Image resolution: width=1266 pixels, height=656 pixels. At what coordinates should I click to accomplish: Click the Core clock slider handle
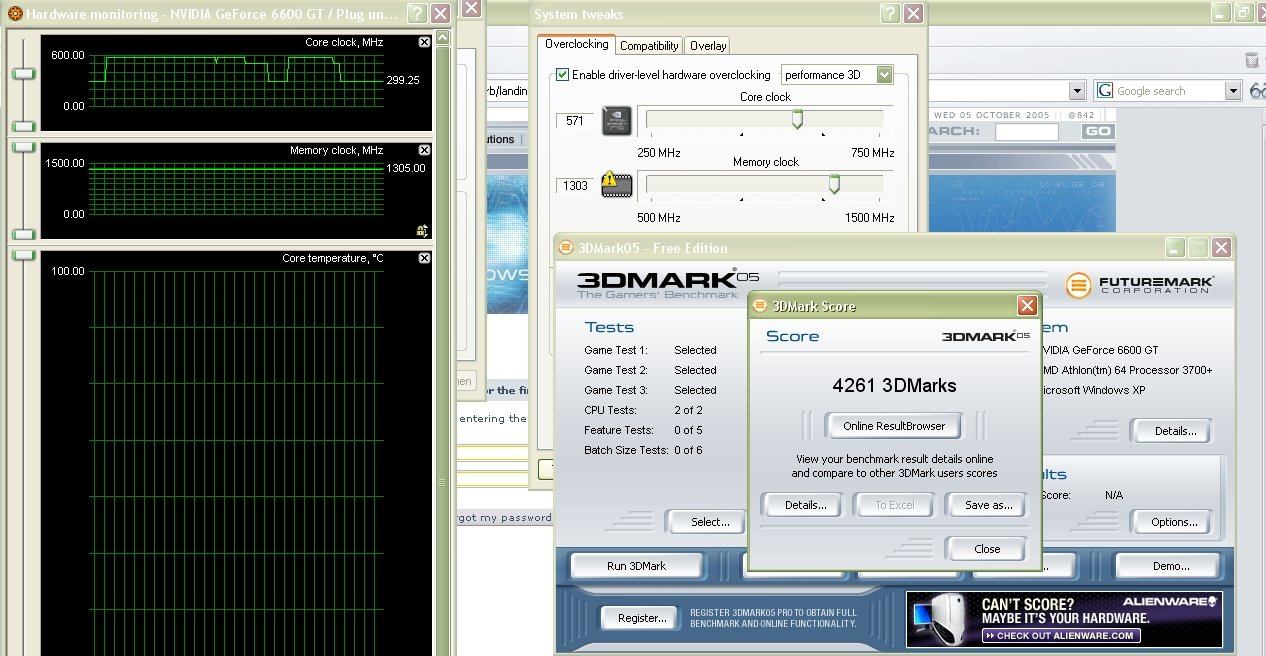(x=797, y=119)
